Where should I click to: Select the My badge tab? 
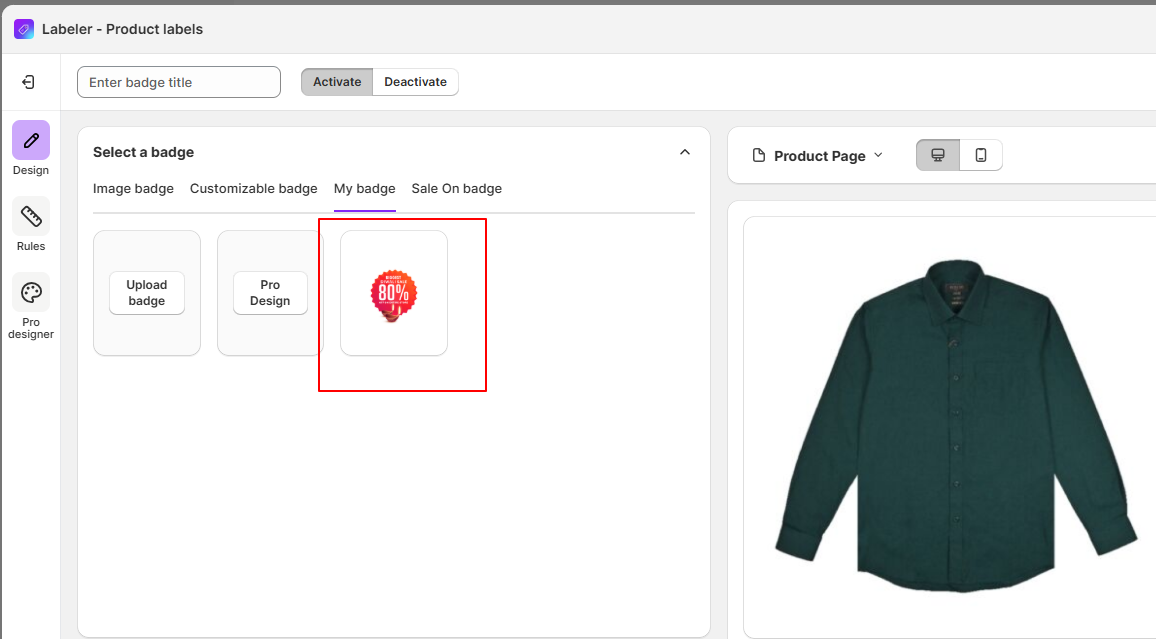pos(365,189)
